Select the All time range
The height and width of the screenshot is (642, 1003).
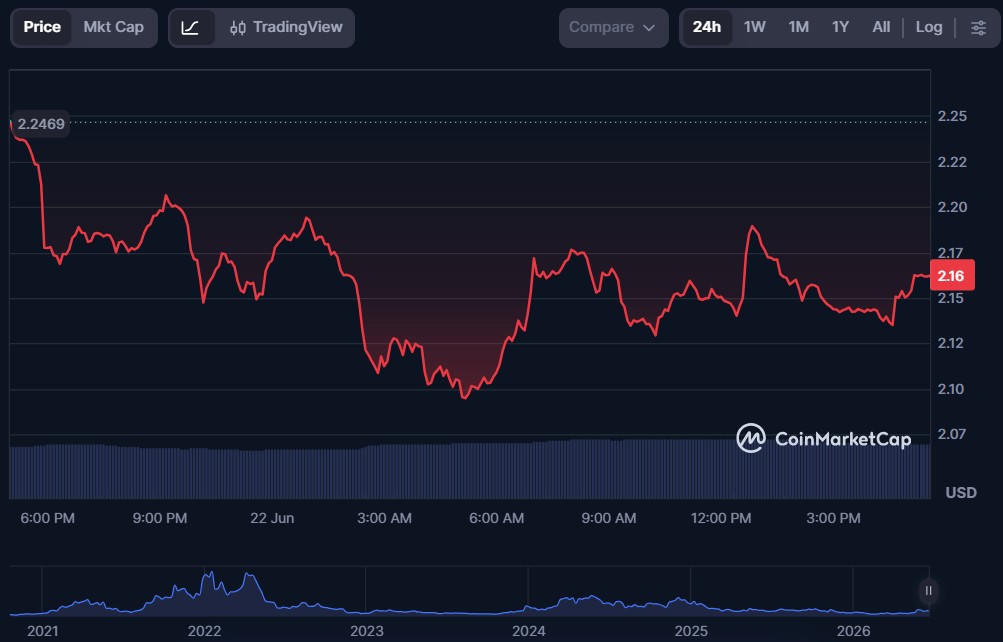point(881,27)
